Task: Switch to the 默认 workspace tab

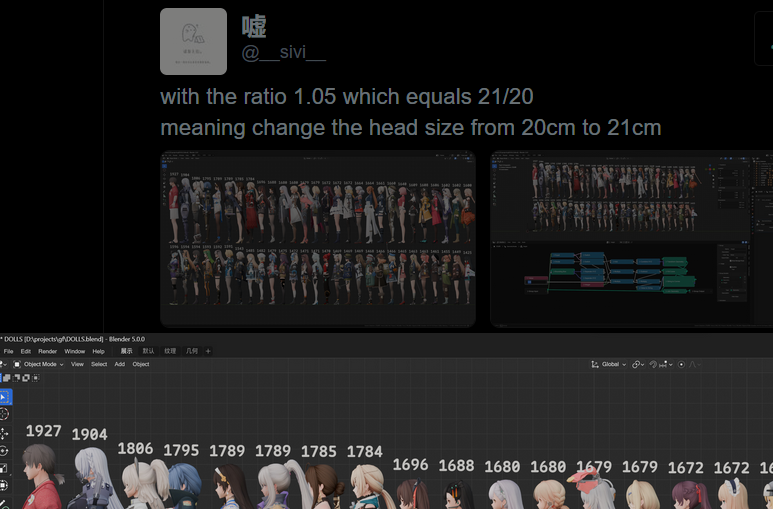Action: tap(148, 351)
